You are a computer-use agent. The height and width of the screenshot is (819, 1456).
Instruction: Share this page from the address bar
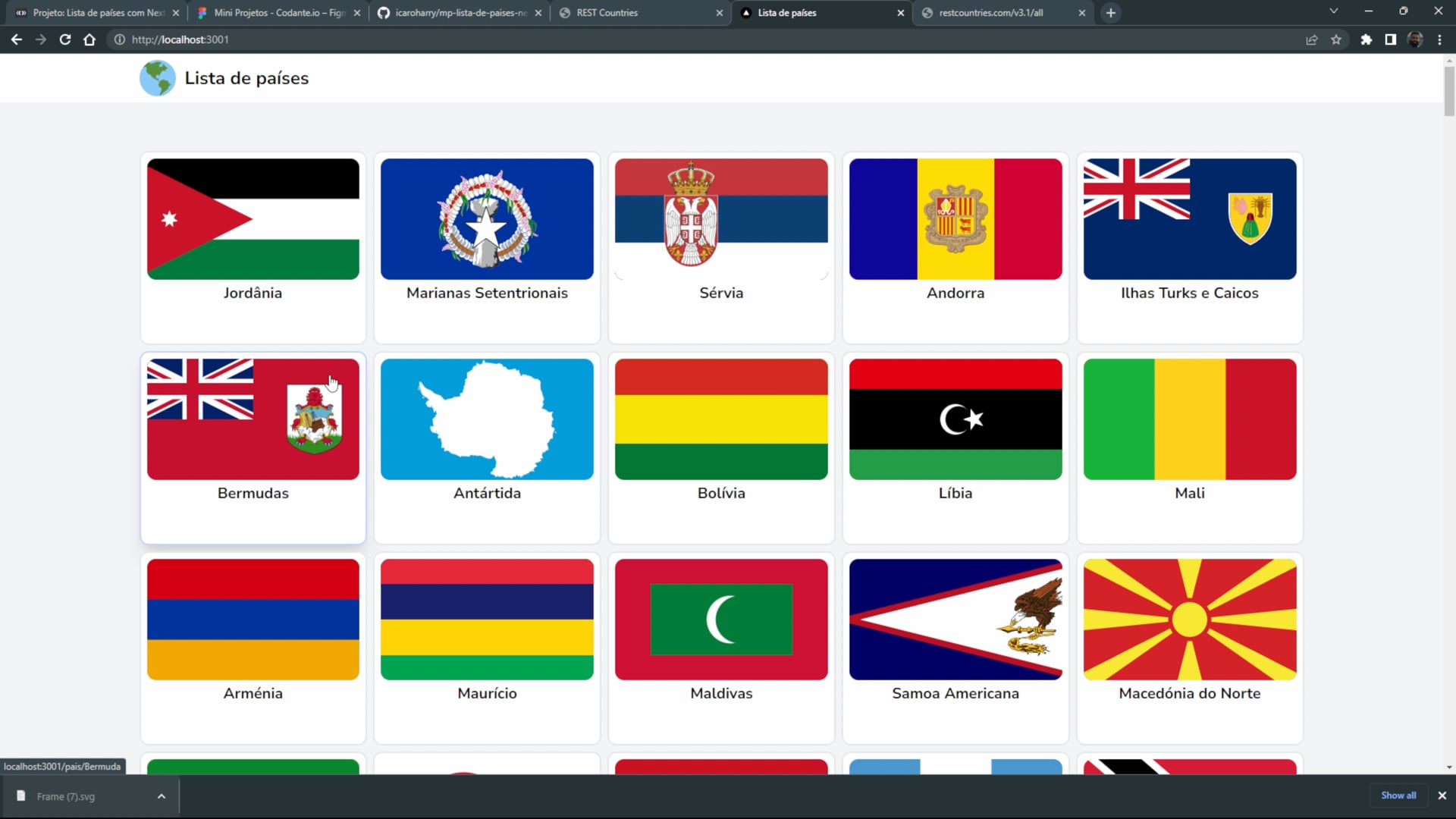[x=1312, y=39]
